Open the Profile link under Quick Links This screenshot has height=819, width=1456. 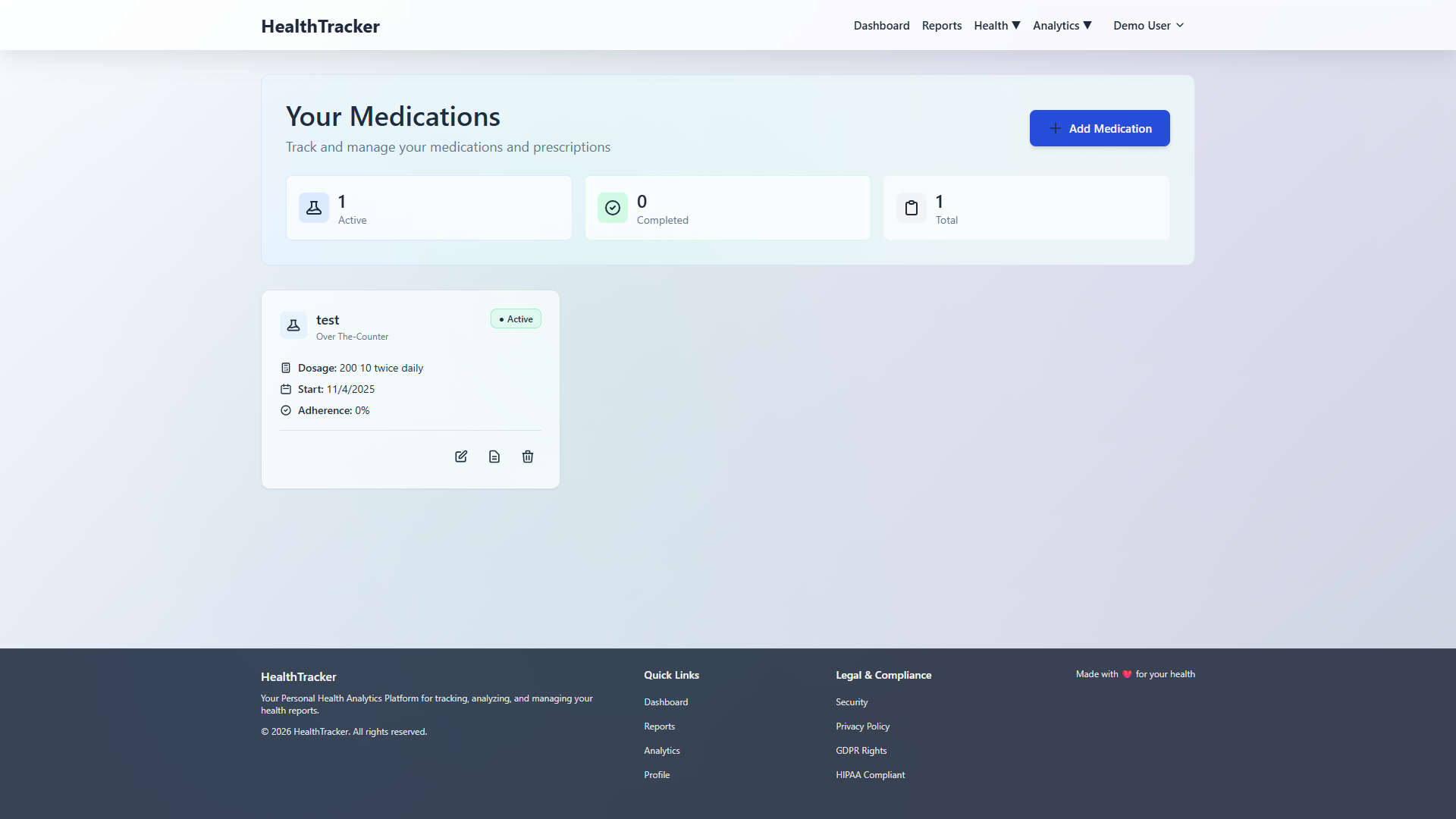[657, 774]
